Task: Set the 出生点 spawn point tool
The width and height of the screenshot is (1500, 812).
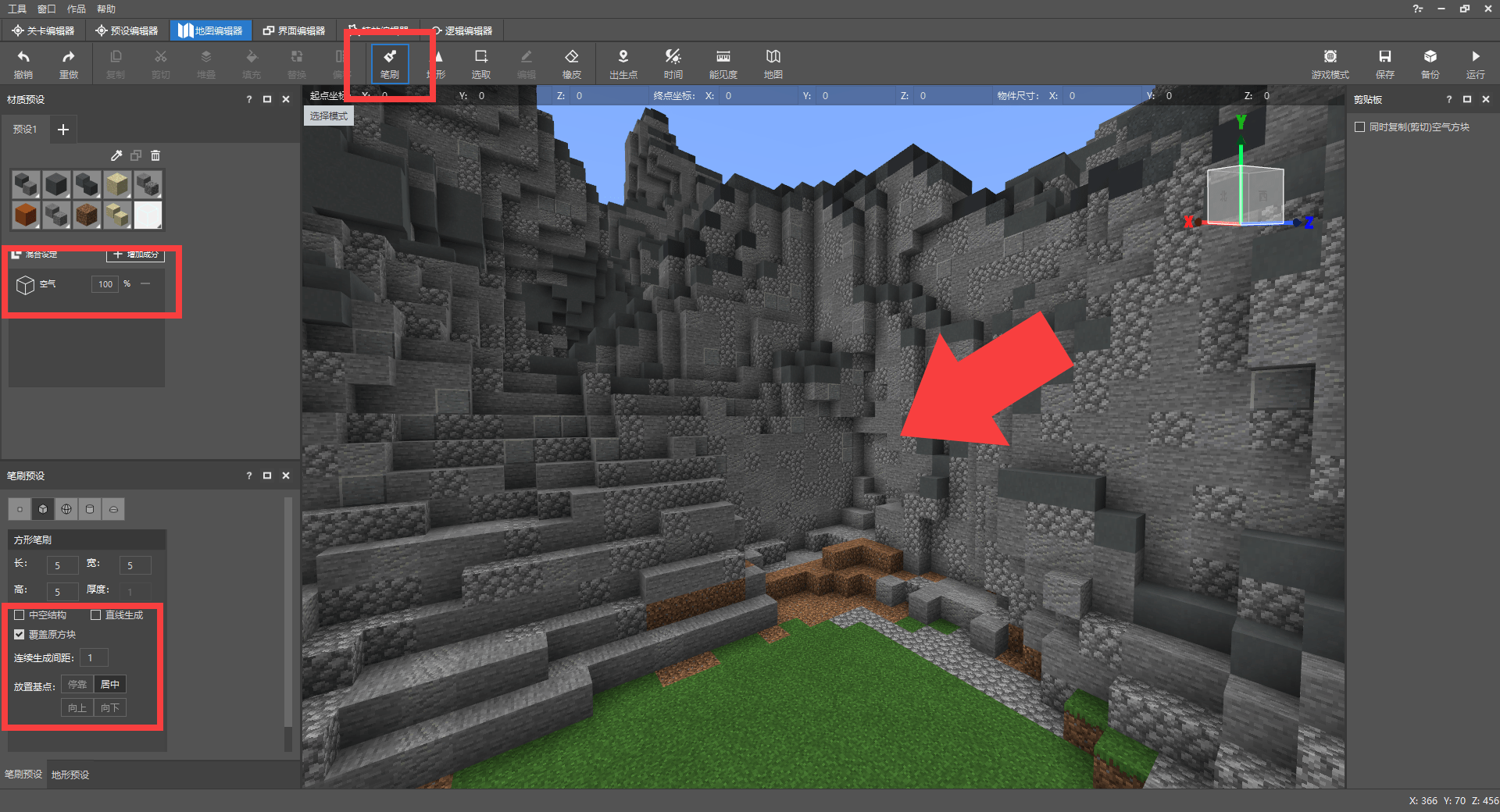Action: [x=623, y=63]
